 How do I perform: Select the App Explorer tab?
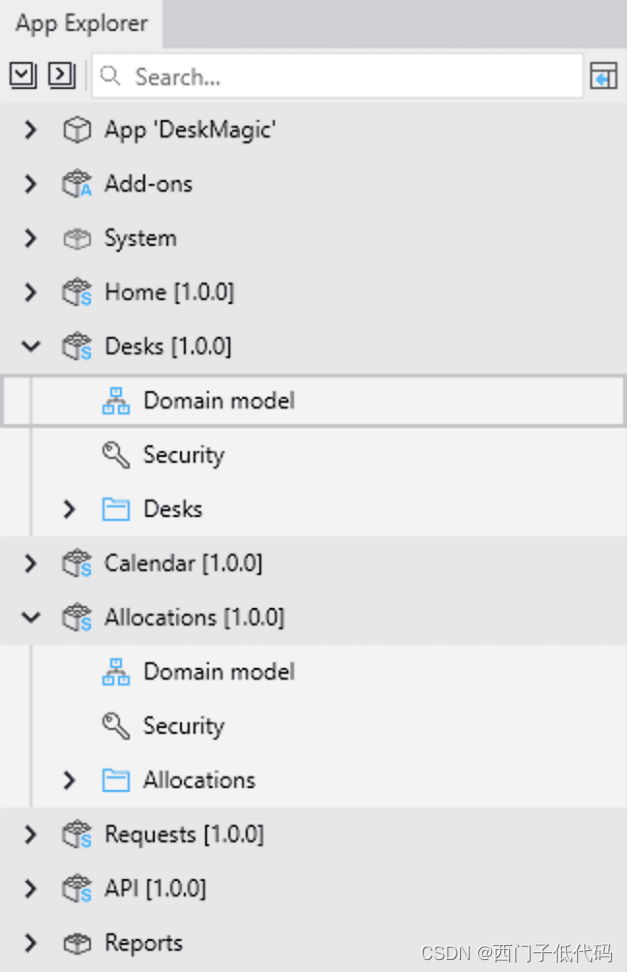click(81, 24)
